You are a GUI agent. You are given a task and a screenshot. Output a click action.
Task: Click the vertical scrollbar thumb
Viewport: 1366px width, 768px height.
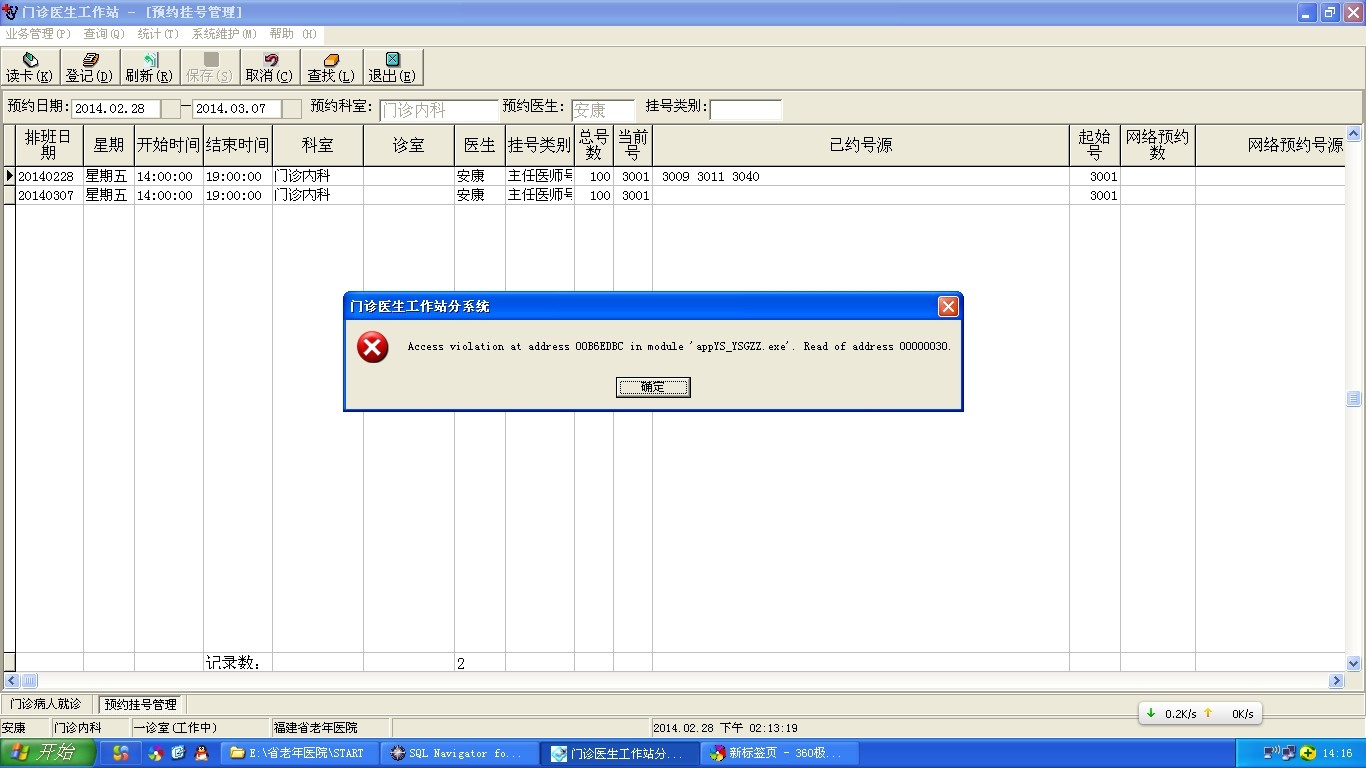pyautogui.click(x=1354, y=398)
